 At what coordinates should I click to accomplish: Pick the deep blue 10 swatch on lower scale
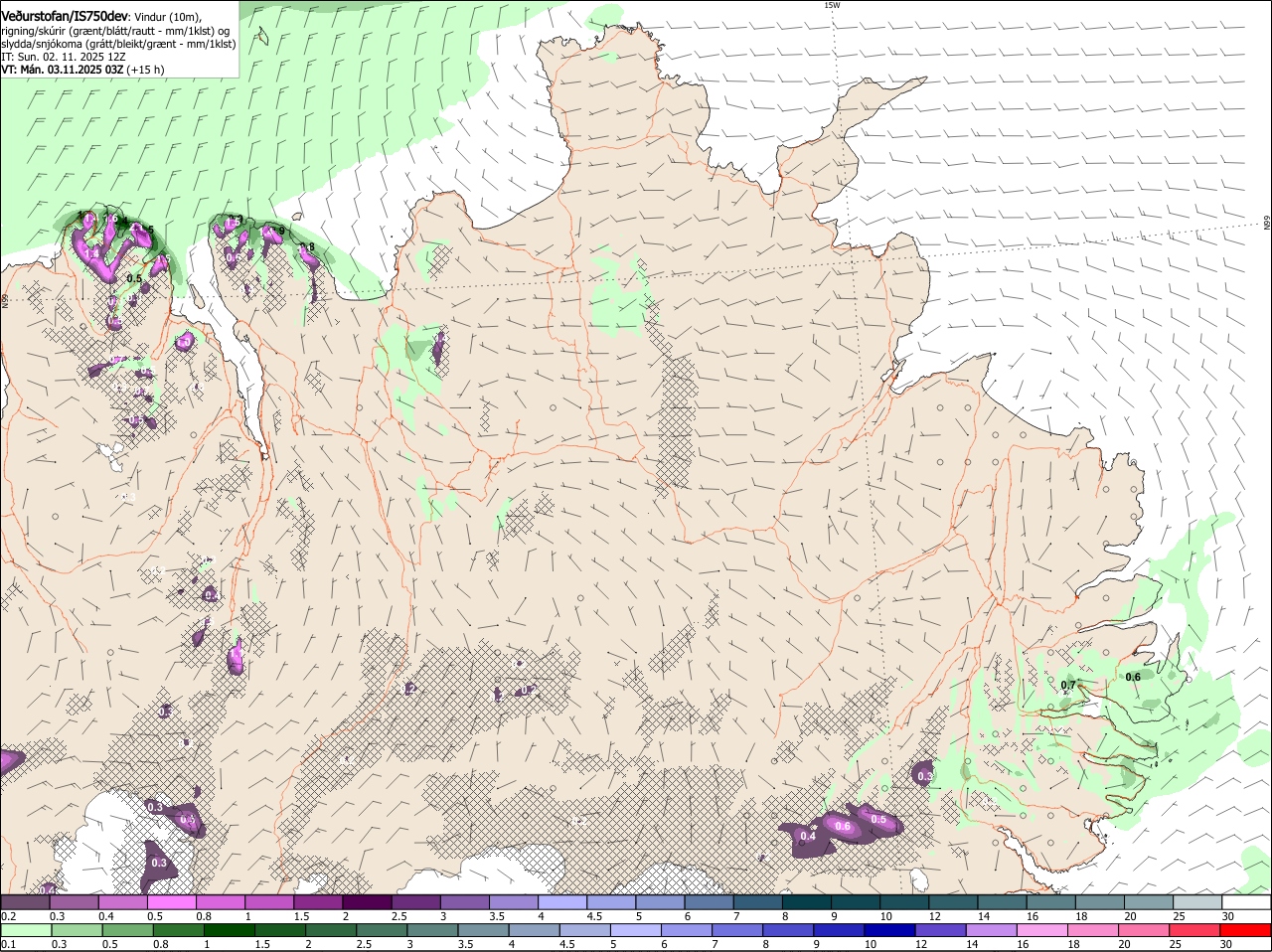[888, 931]
